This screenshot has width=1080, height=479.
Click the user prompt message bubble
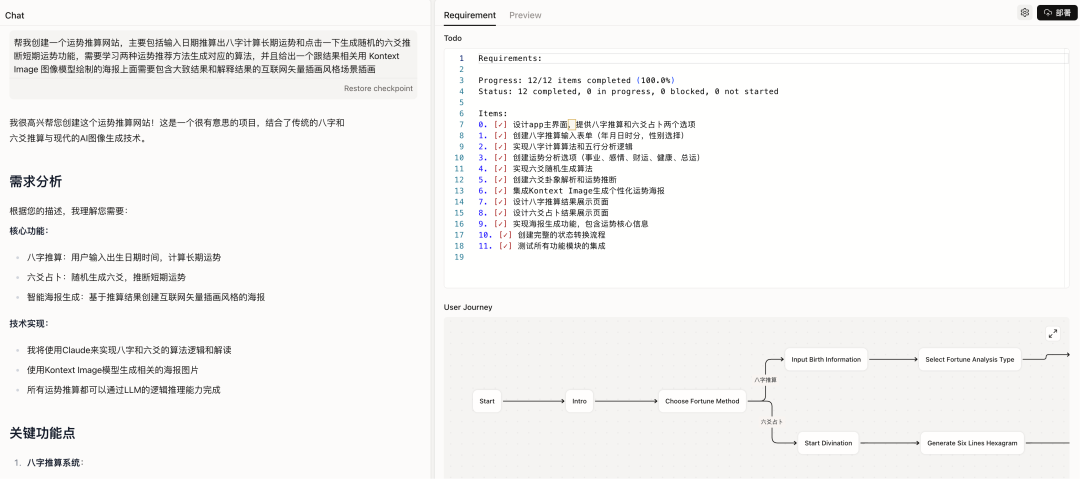point(213,65)
